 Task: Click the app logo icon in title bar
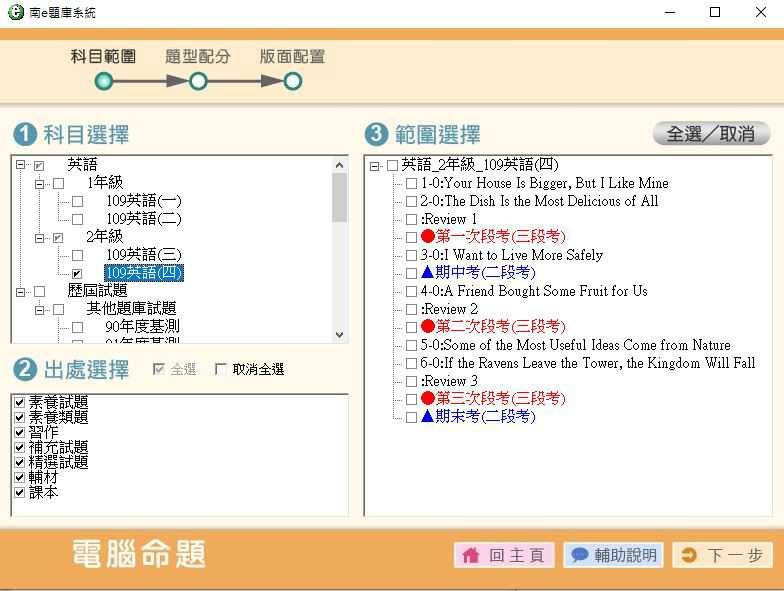pyautogui.click(x=16, y=12)
